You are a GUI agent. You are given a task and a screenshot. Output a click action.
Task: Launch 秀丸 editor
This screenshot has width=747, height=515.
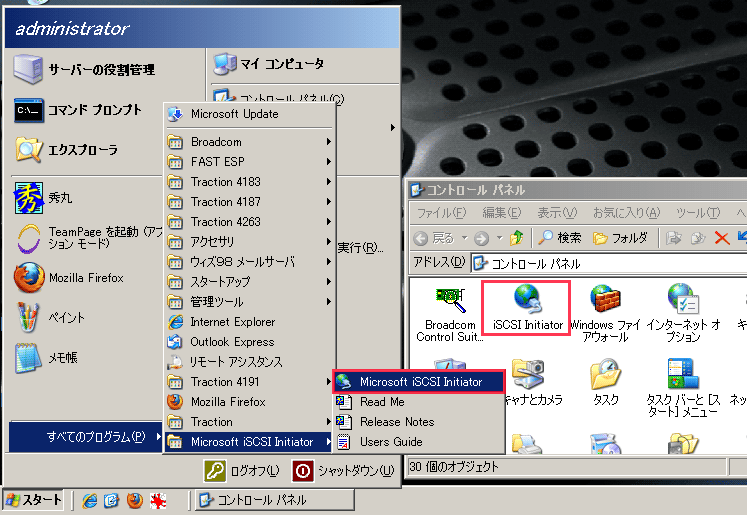[44, 197]
